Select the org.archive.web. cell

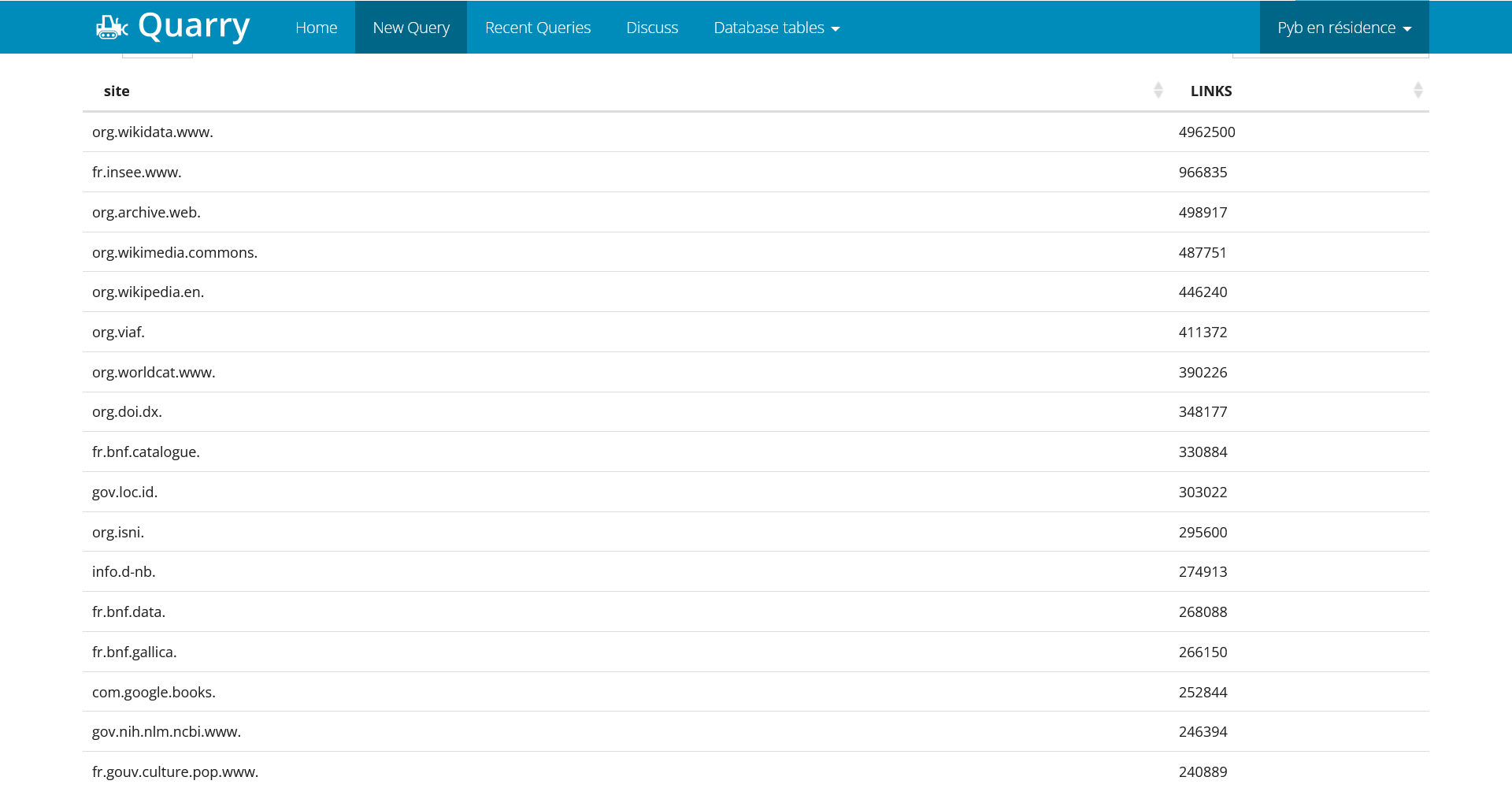coord(626,213)
